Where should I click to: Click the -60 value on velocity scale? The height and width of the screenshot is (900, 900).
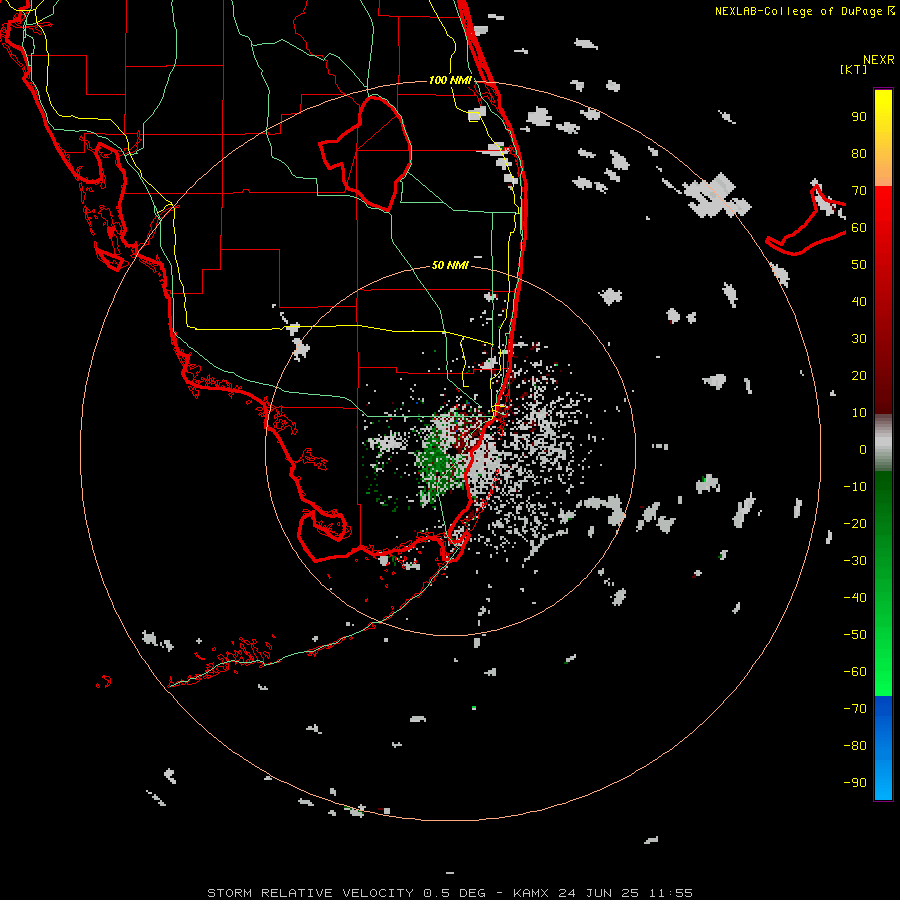855,672
